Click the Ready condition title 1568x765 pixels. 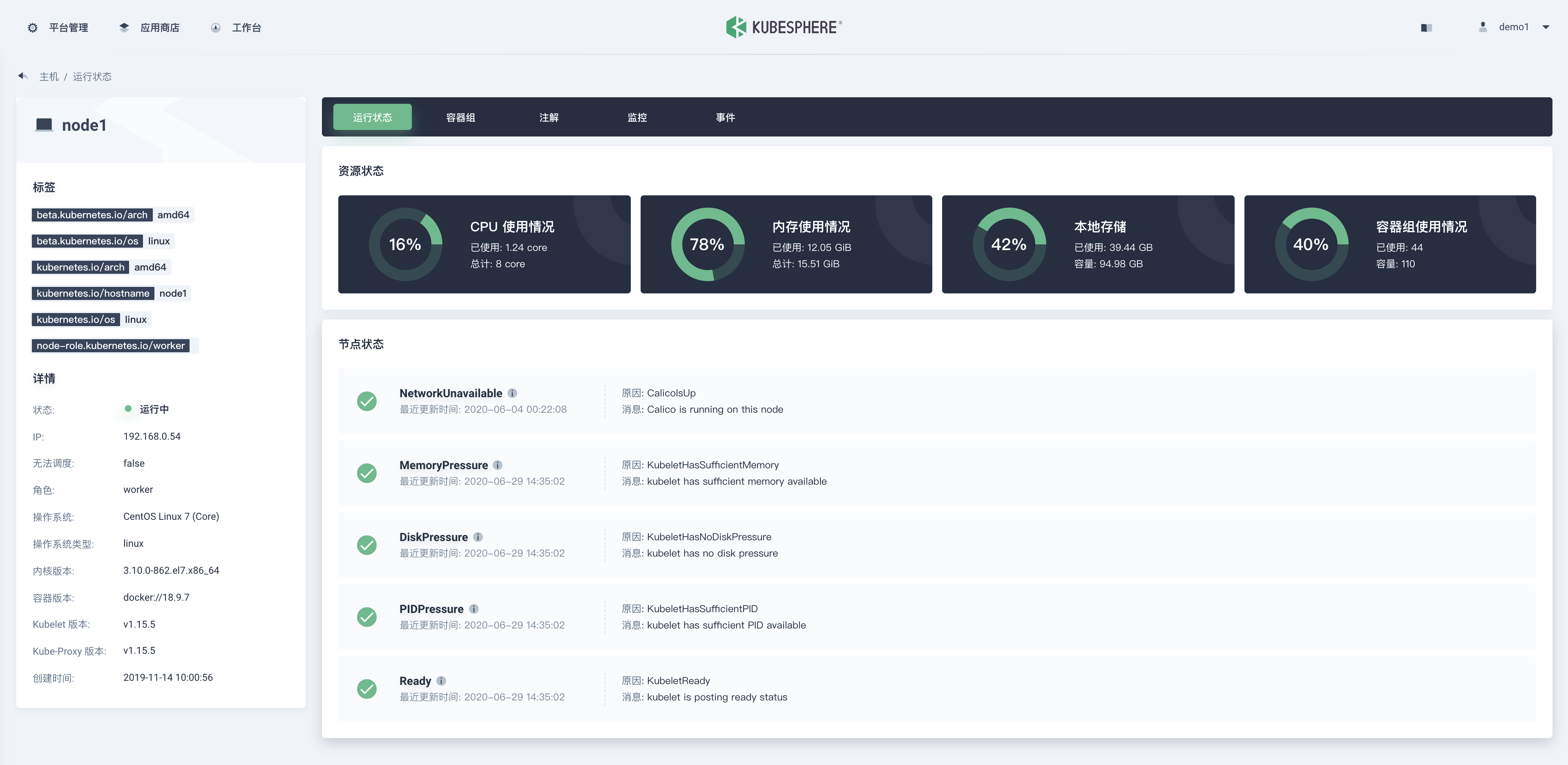[415, 681]
